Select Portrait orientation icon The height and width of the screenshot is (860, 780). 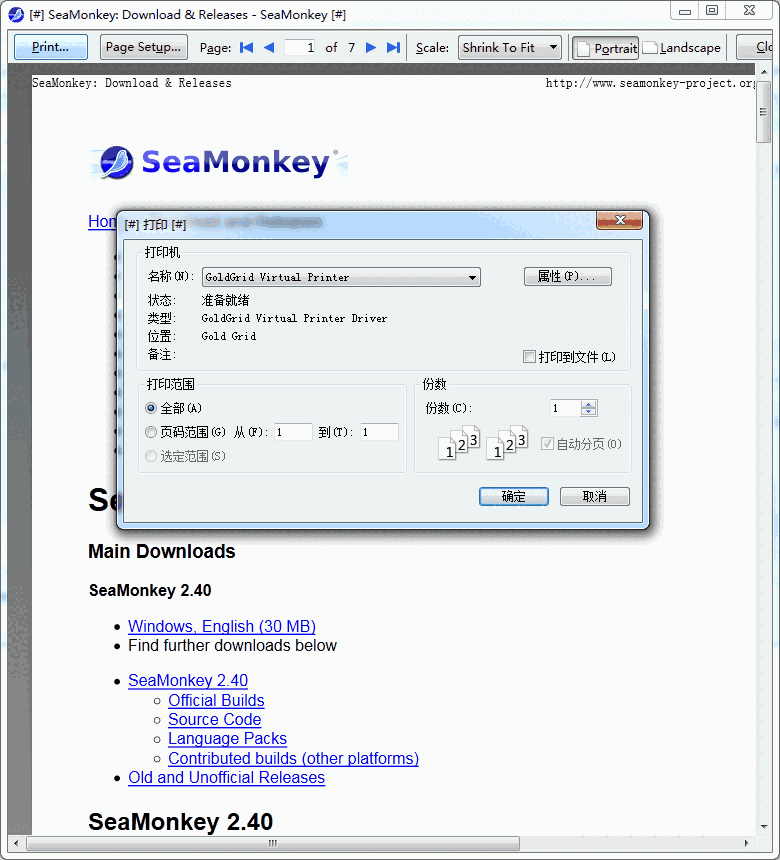[x=582, y=48]
